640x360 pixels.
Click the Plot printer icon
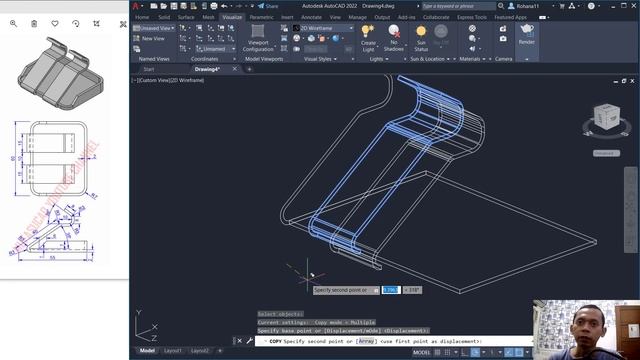[x=214, y=6]
